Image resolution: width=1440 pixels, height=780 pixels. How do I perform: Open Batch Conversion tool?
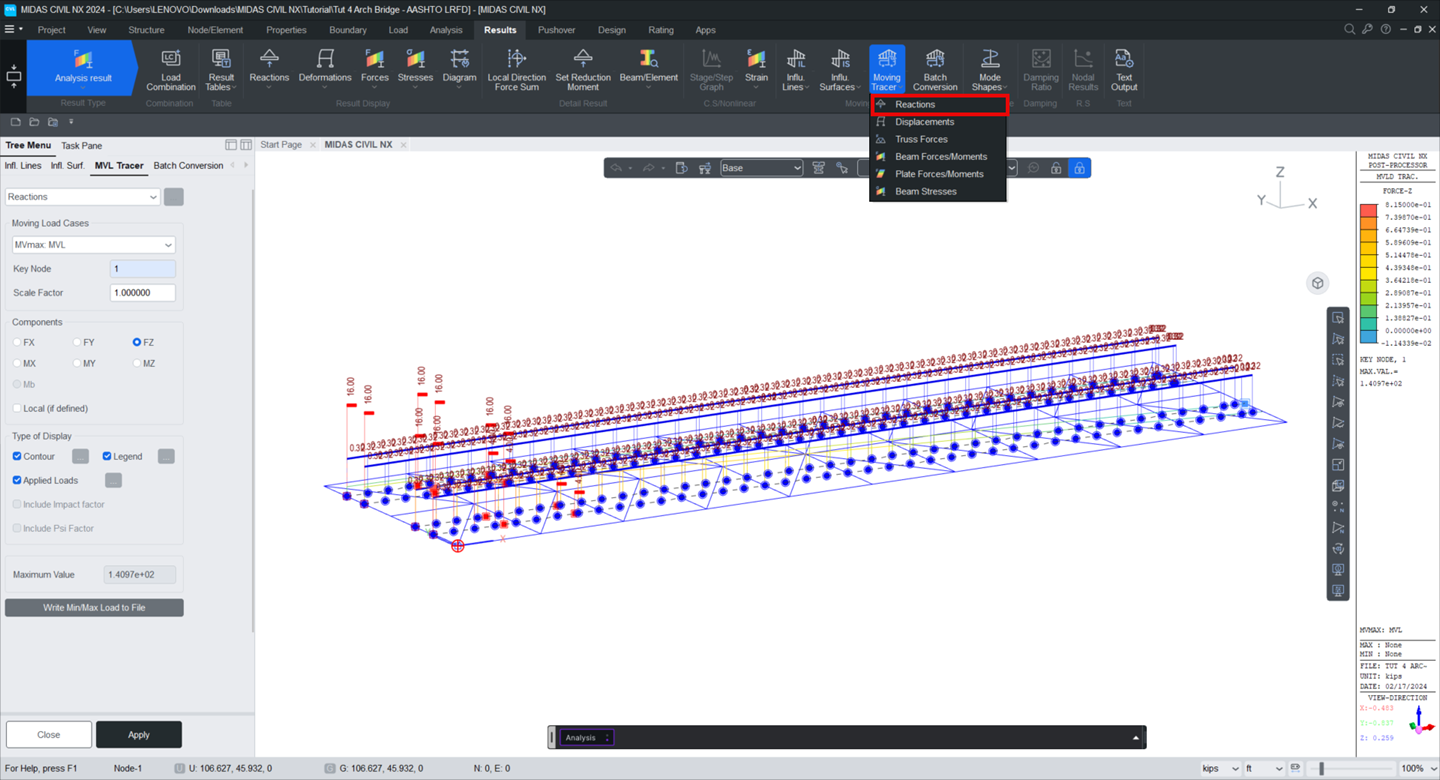click(x=935, y=69)
